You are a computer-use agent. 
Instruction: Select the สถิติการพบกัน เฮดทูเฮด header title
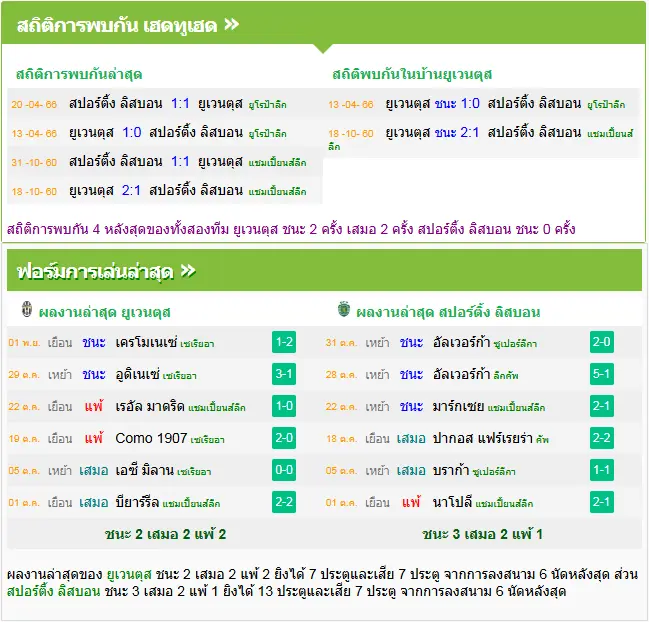pyautogui.click(x=117, y=26)
